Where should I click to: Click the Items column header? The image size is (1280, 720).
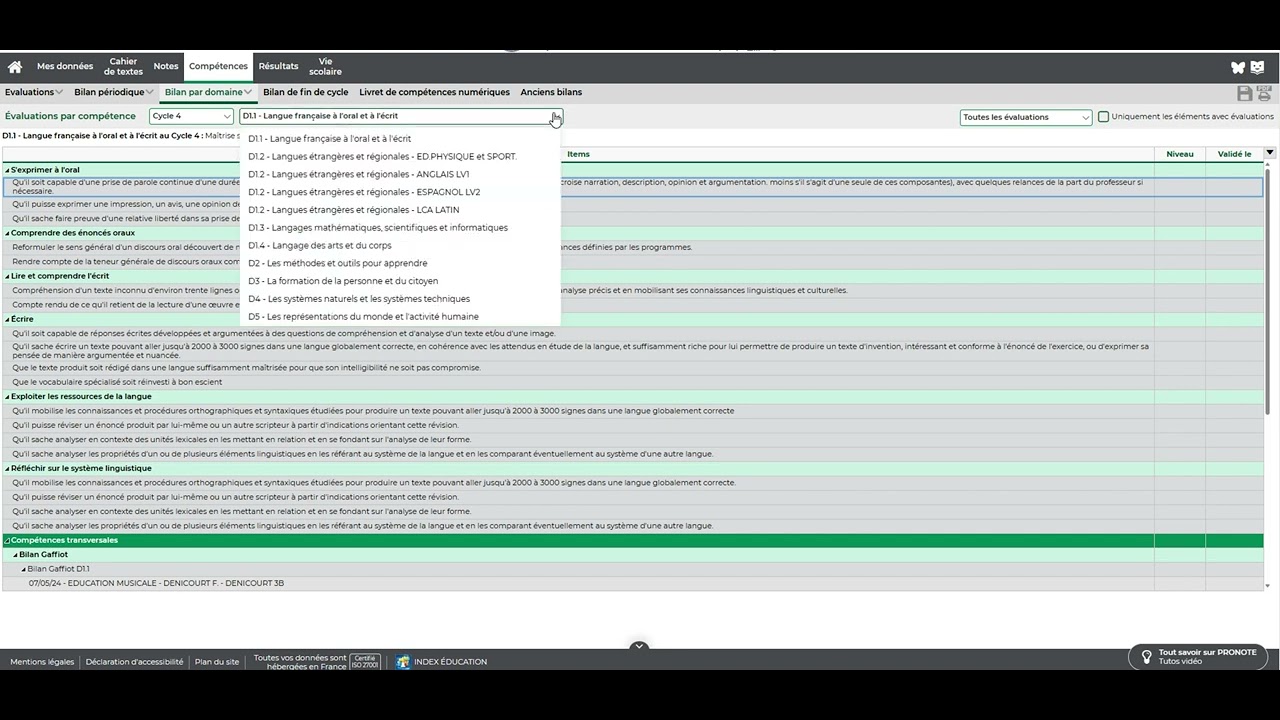tap(578, 154)
